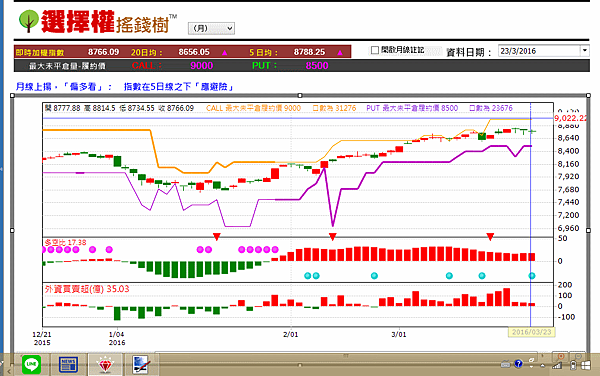Open the LINE app on the taskbar
The image size is (600, 376).
[31, 365]
